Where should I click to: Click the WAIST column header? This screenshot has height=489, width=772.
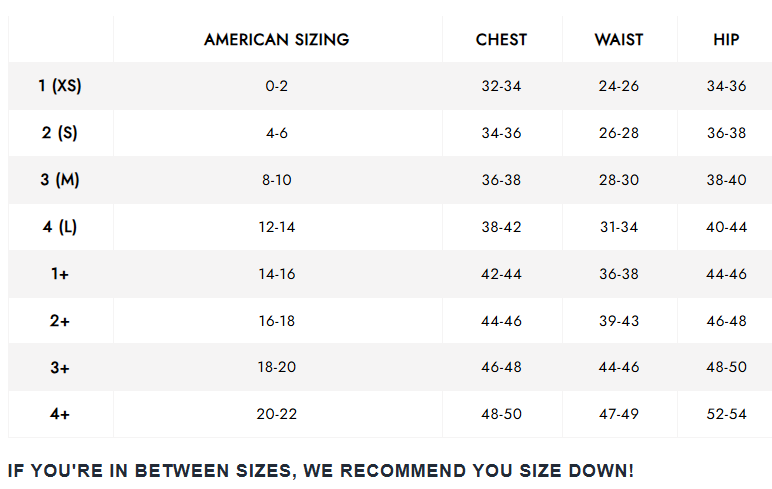point(619,39)
